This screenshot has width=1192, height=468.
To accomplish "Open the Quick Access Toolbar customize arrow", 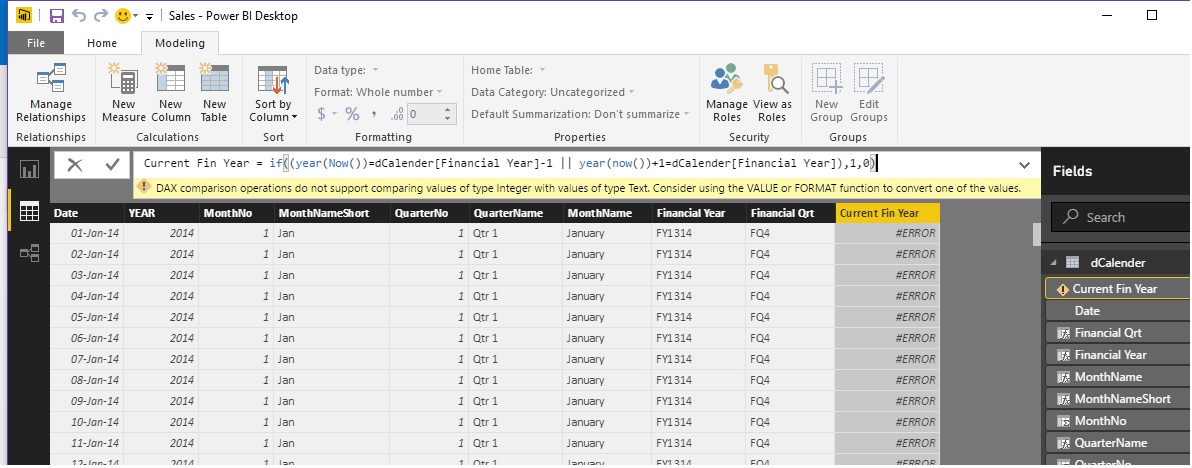I will [x=149, y=16].
